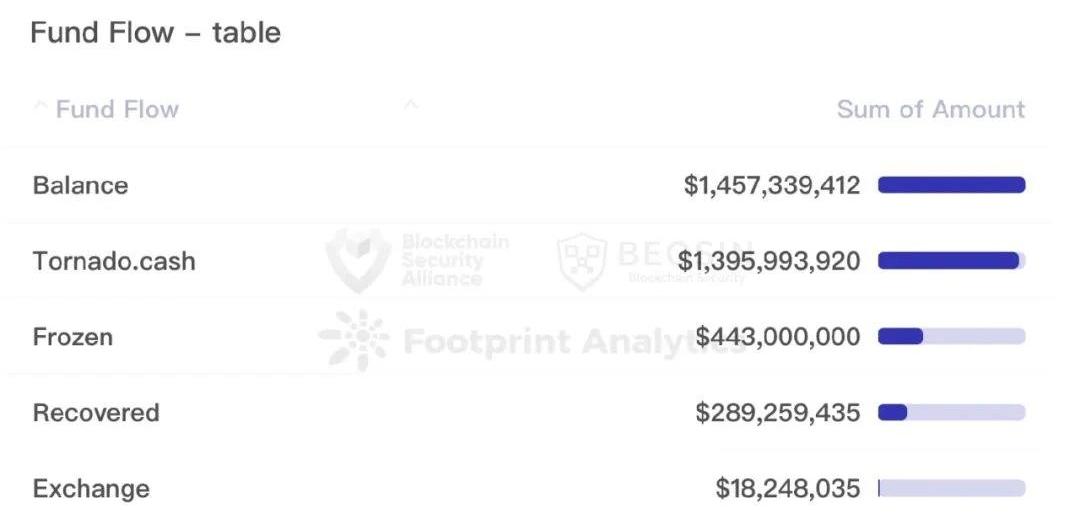Click the Fund Flow column header label
Viewport: 1080px width, 521px height.
click(x=117, y=109)
